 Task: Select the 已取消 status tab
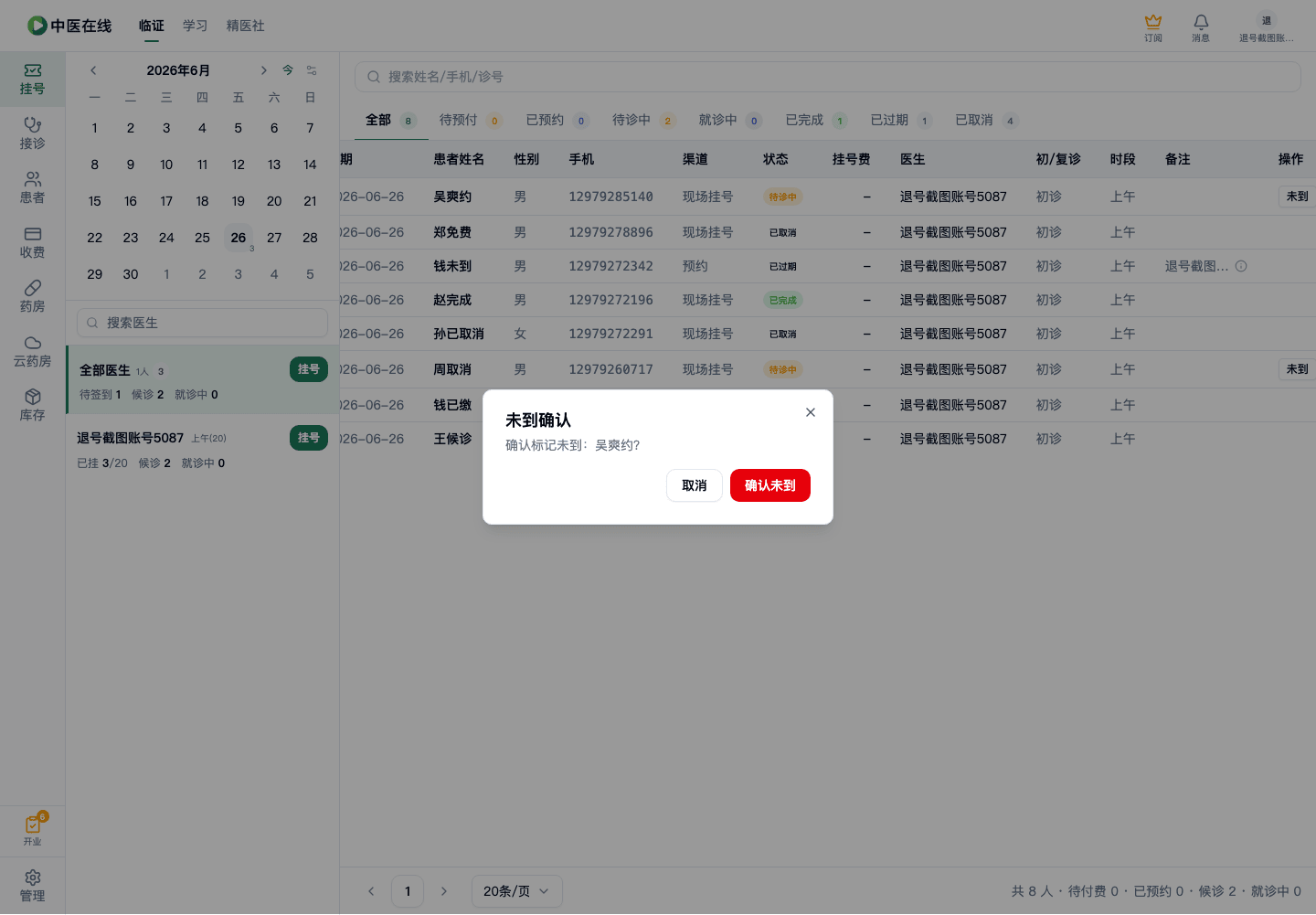point(986,120)
